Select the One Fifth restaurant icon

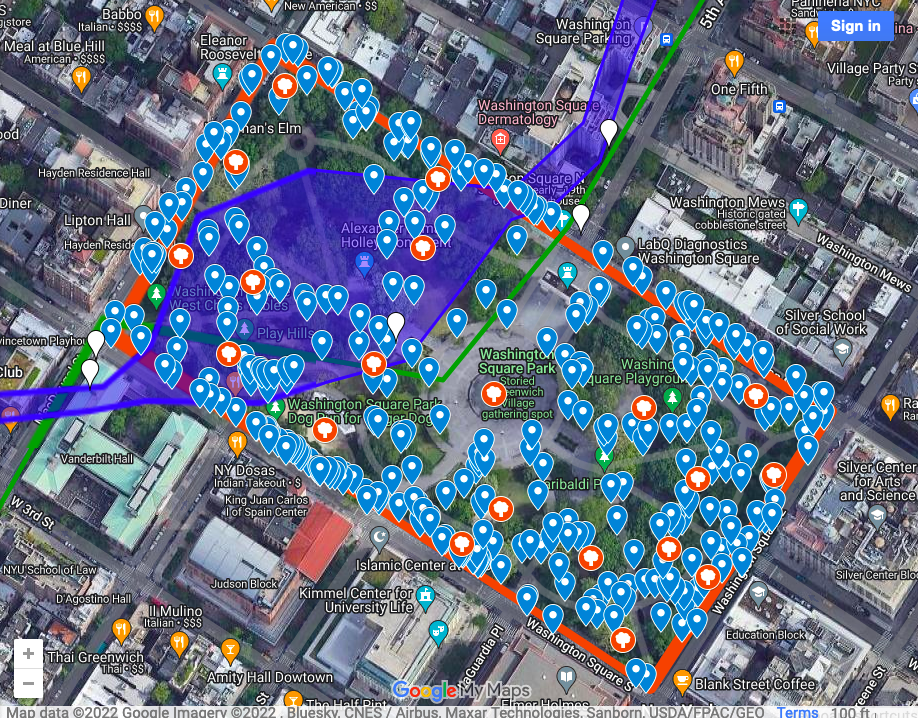click(x=734, y=60)
